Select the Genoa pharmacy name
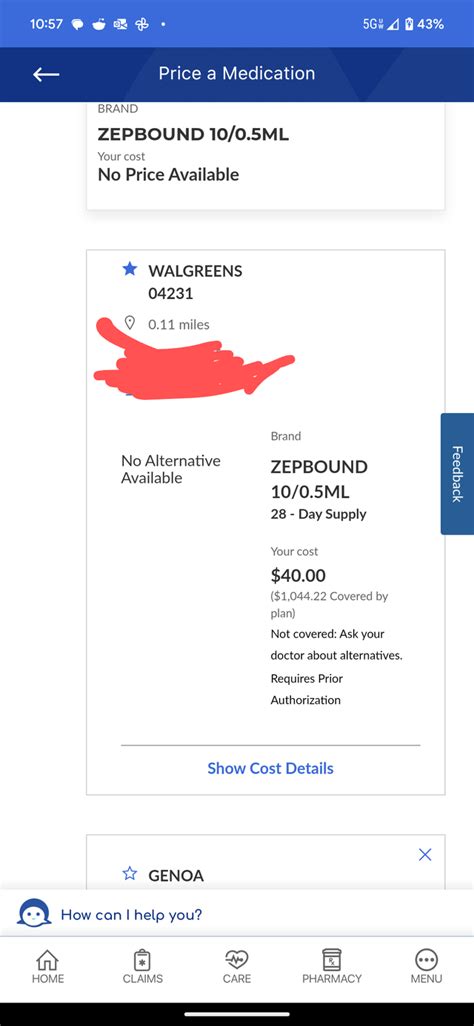 pyautogui.click(x=176, y=875)
